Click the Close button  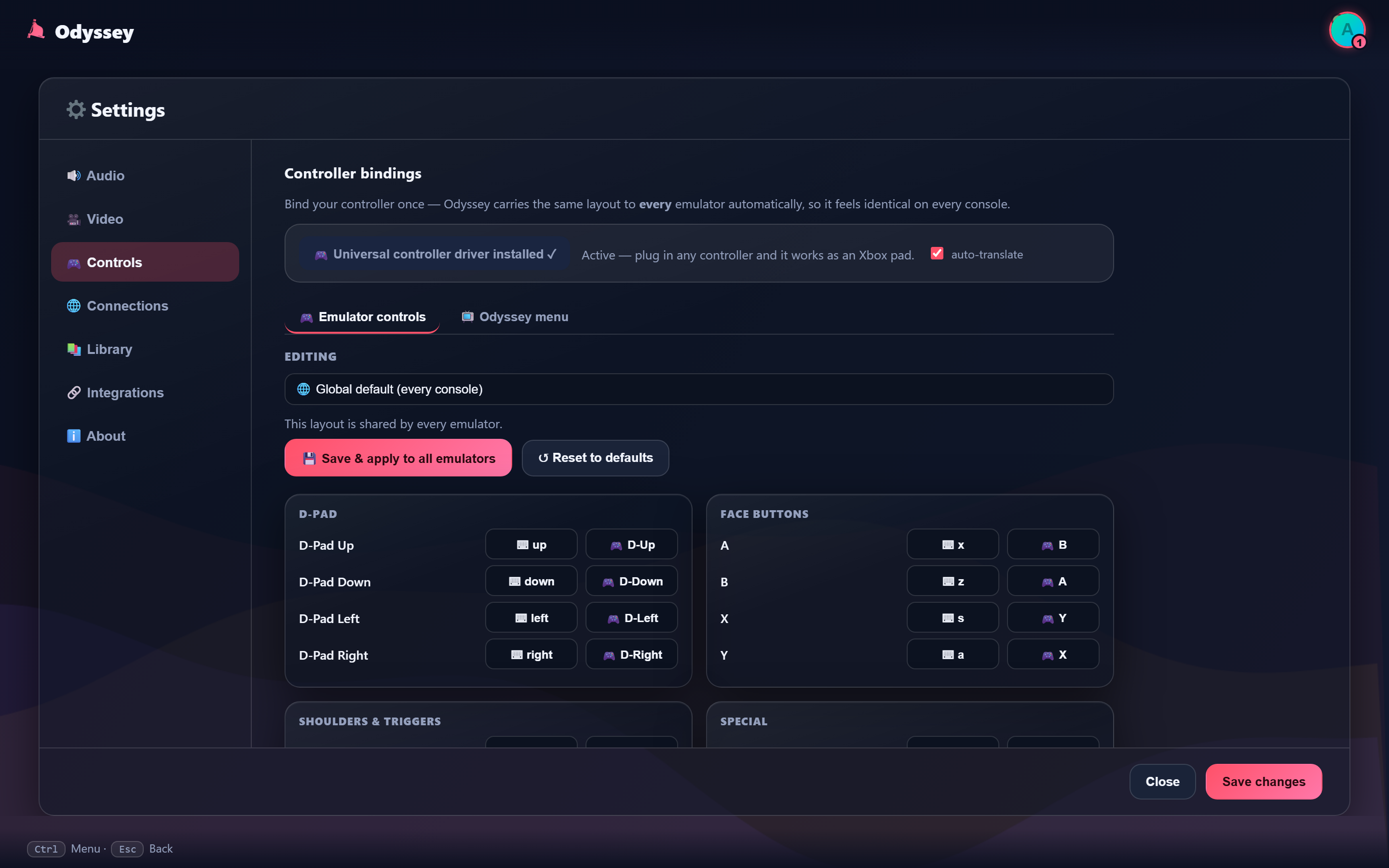coord(1162,782)
